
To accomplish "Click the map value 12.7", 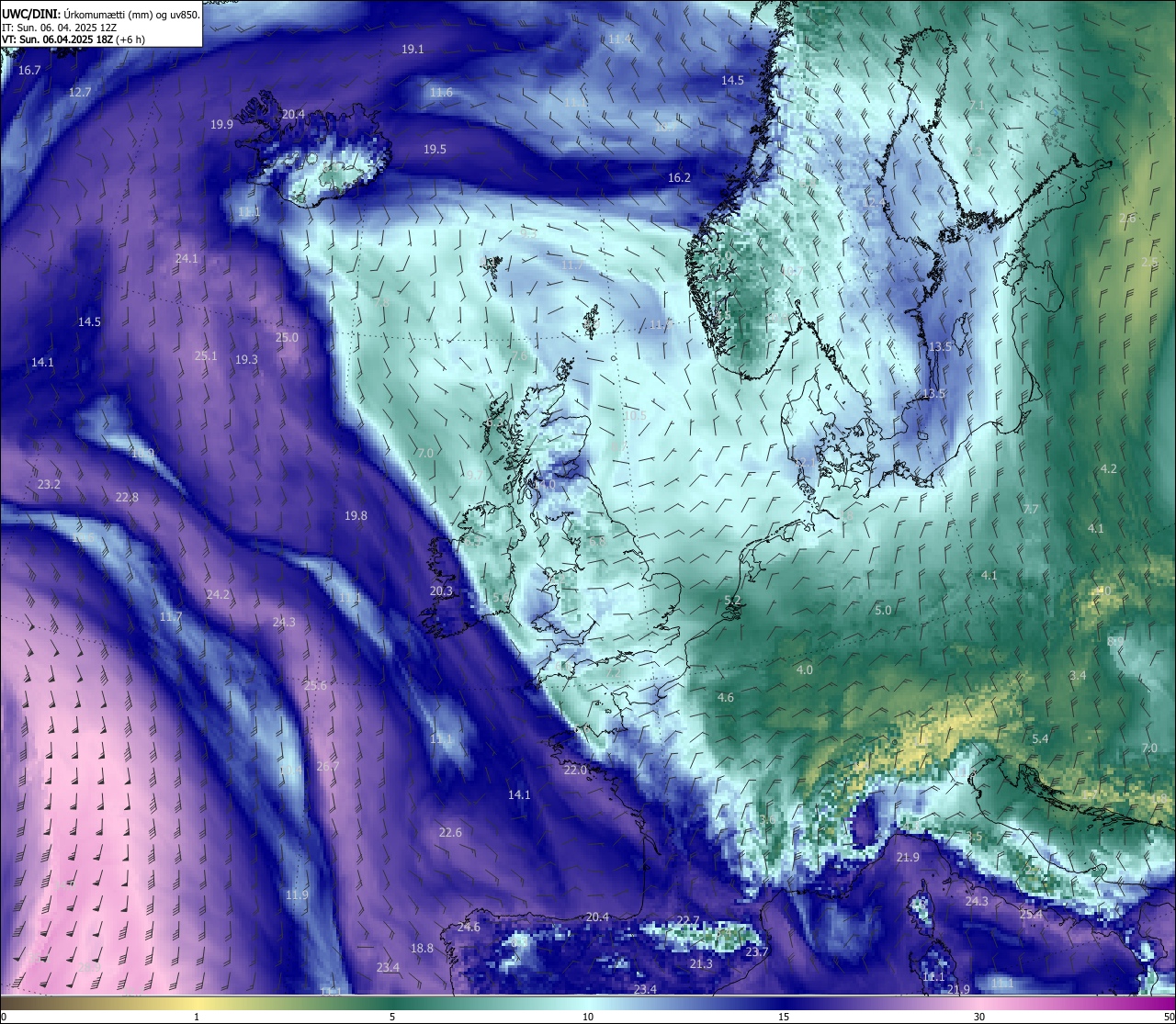I will coord(80,93).
